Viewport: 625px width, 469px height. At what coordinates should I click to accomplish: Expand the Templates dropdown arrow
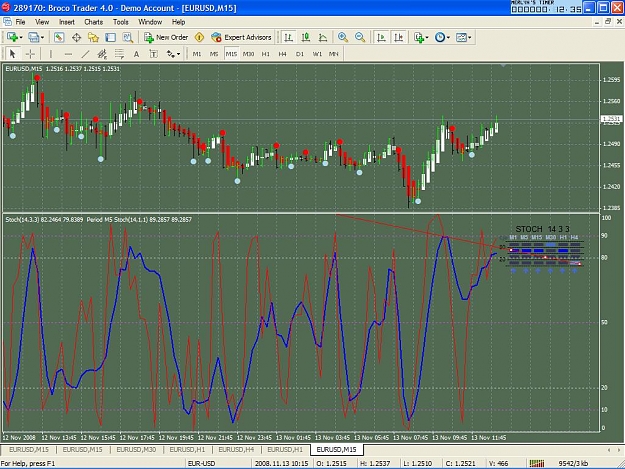[x=470, y=37]
